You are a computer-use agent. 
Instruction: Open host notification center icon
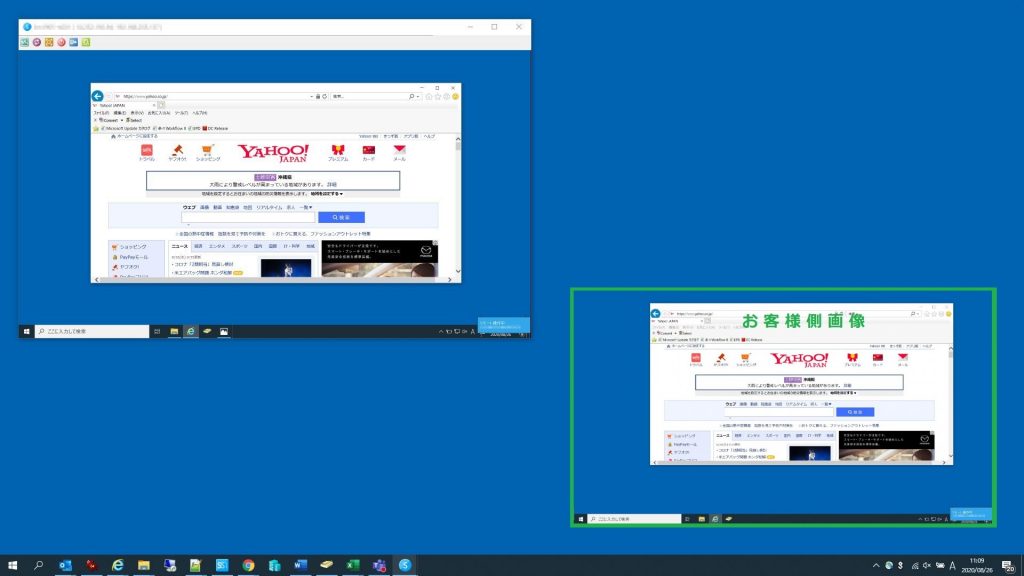pyautogui.click(x=1008, y=566)
